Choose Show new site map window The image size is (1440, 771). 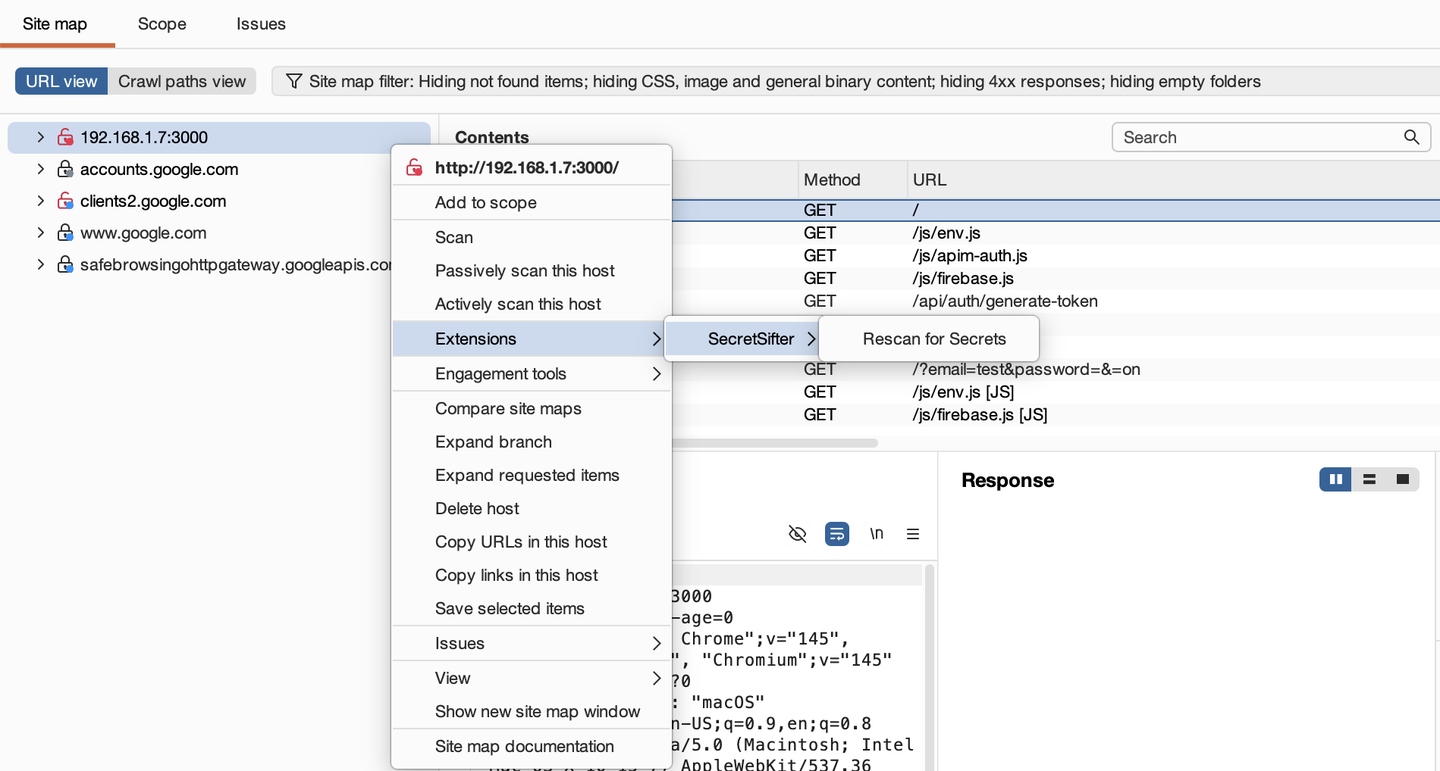click(531, 711)
